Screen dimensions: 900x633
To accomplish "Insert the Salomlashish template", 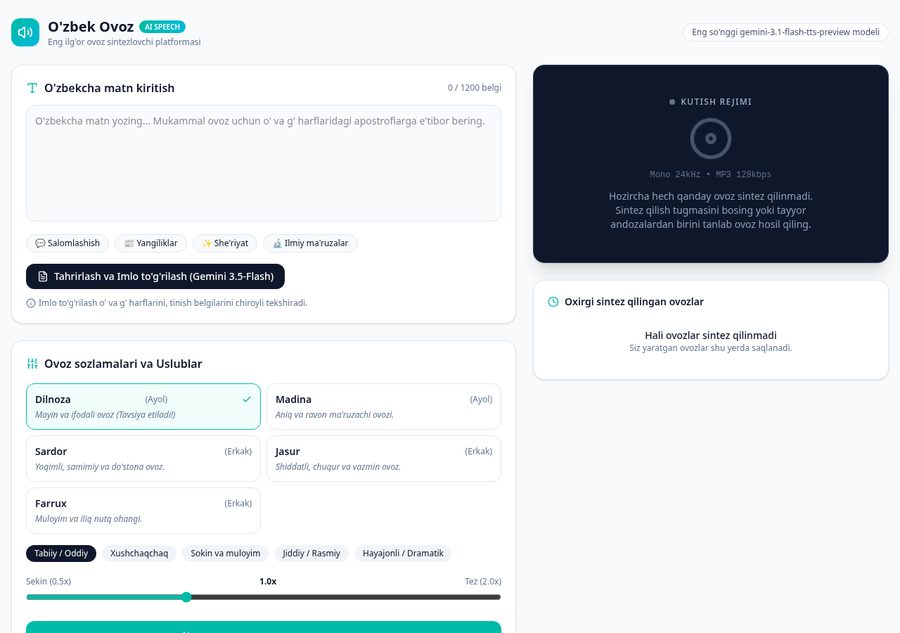I will pyautogui.click(x=68, y=243).
